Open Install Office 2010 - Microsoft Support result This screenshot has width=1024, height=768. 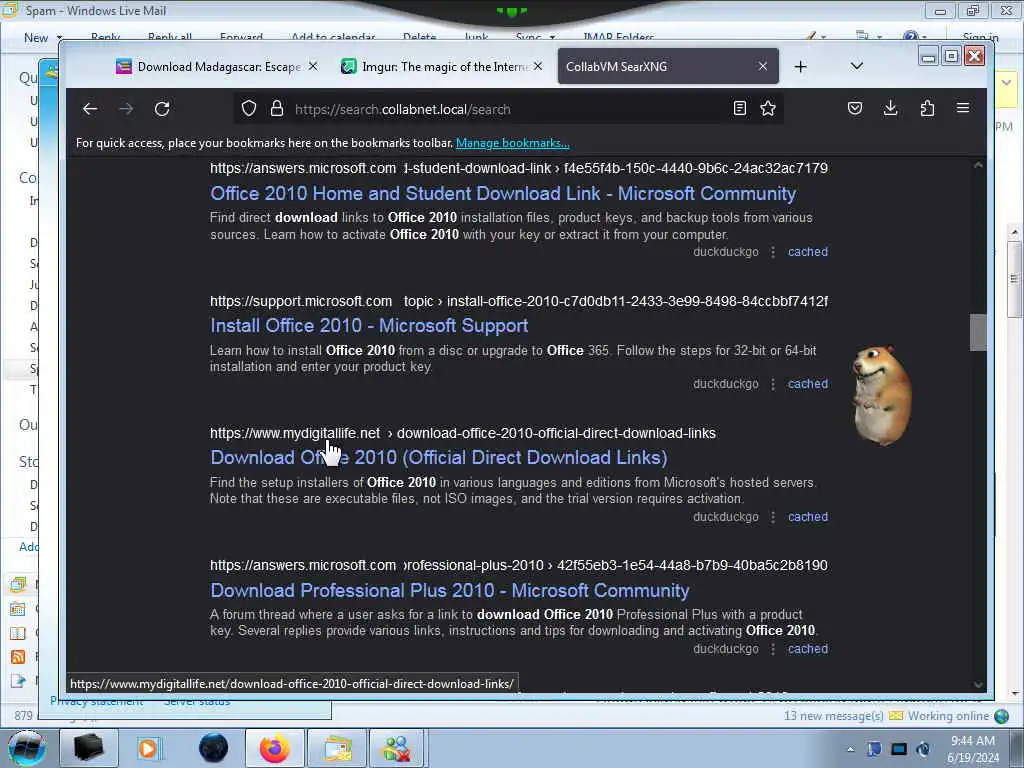[369, 325]
